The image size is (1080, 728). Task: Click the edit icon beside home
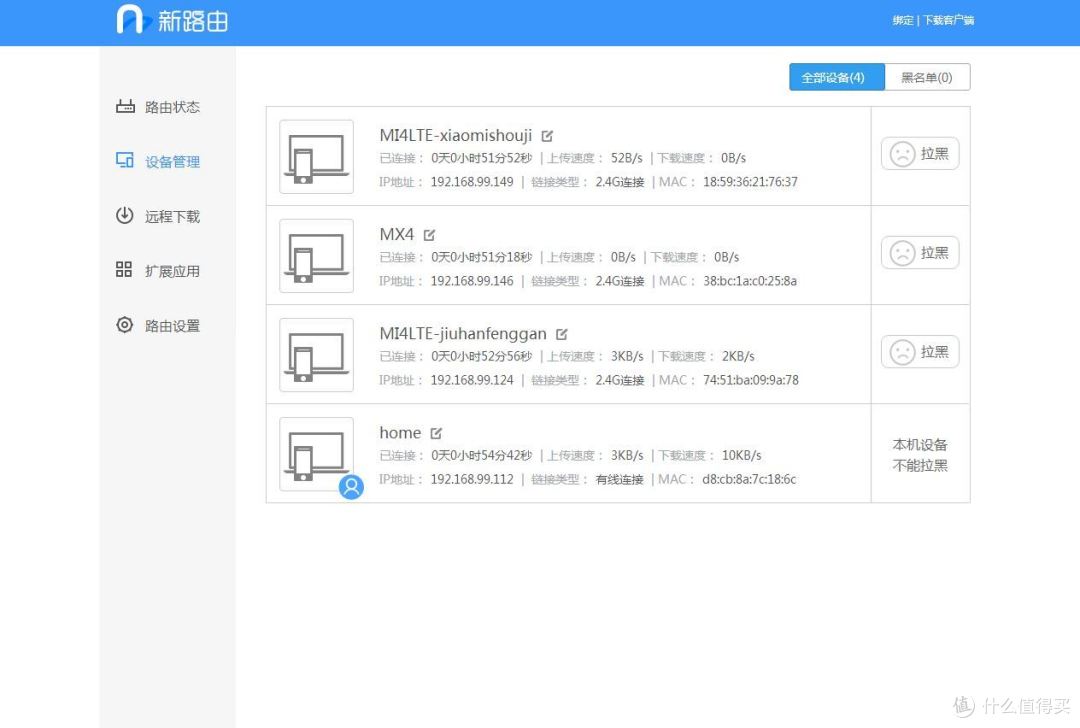437,431
